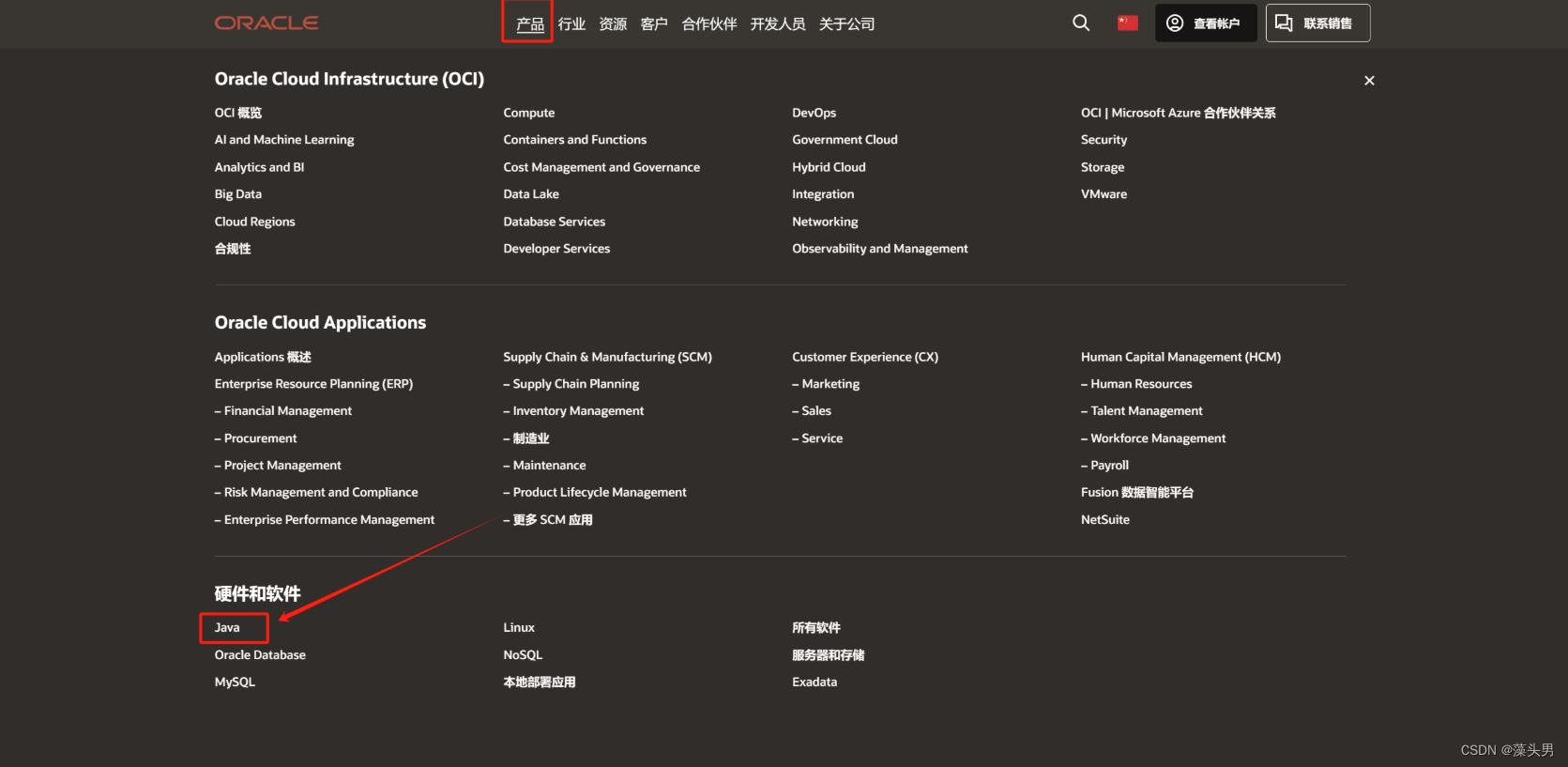Open the Java link
The height and width of the screenshot is (767, 1568).
tap(227, 627)
